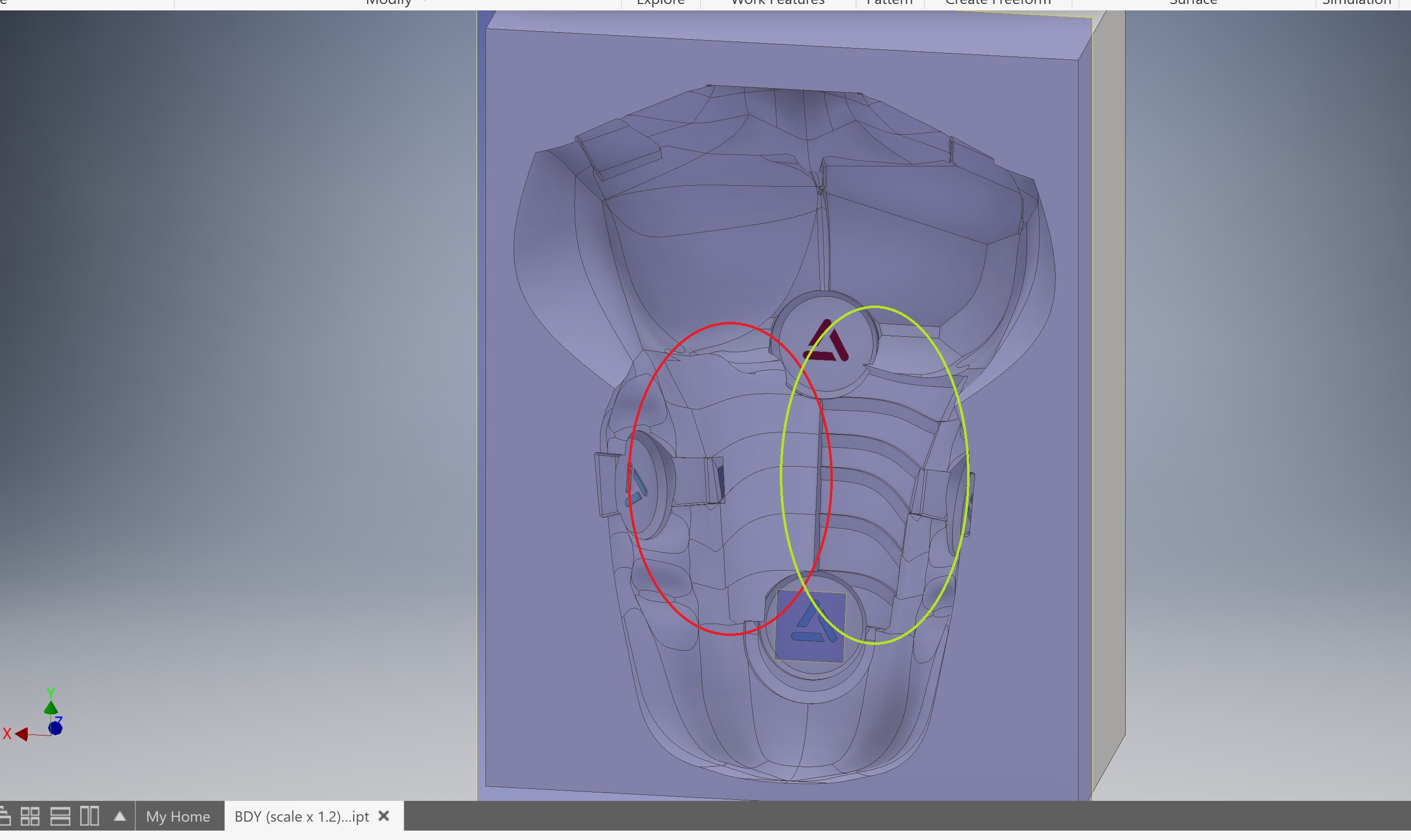Click the Tile windows icon
The image size is (1411, 840).
point(31,816)
